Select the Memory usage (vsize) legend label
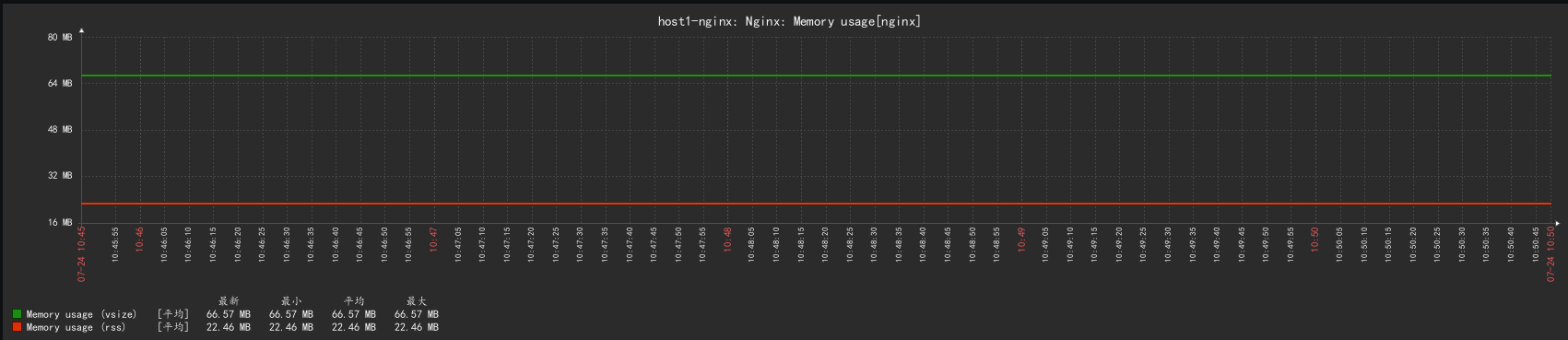 pyautogui.click(x=81, y=314)
